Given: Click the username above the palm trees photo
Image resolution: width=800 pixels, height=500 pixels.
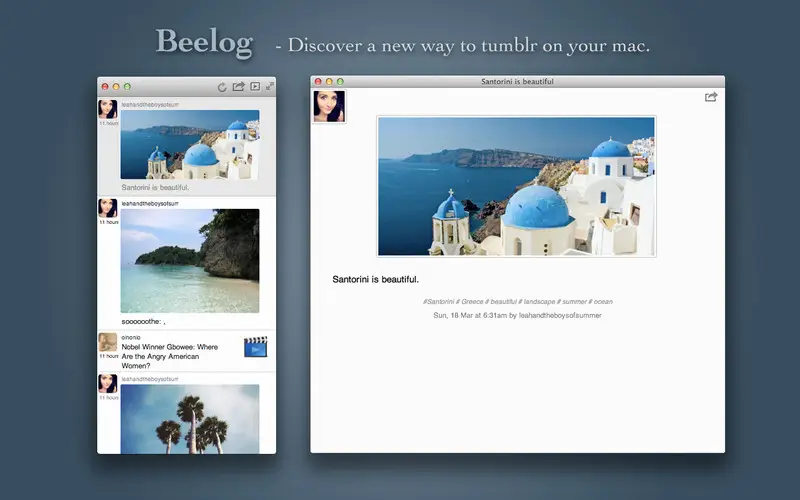Looking at the screenshot, I should click(x=150, y=379).
